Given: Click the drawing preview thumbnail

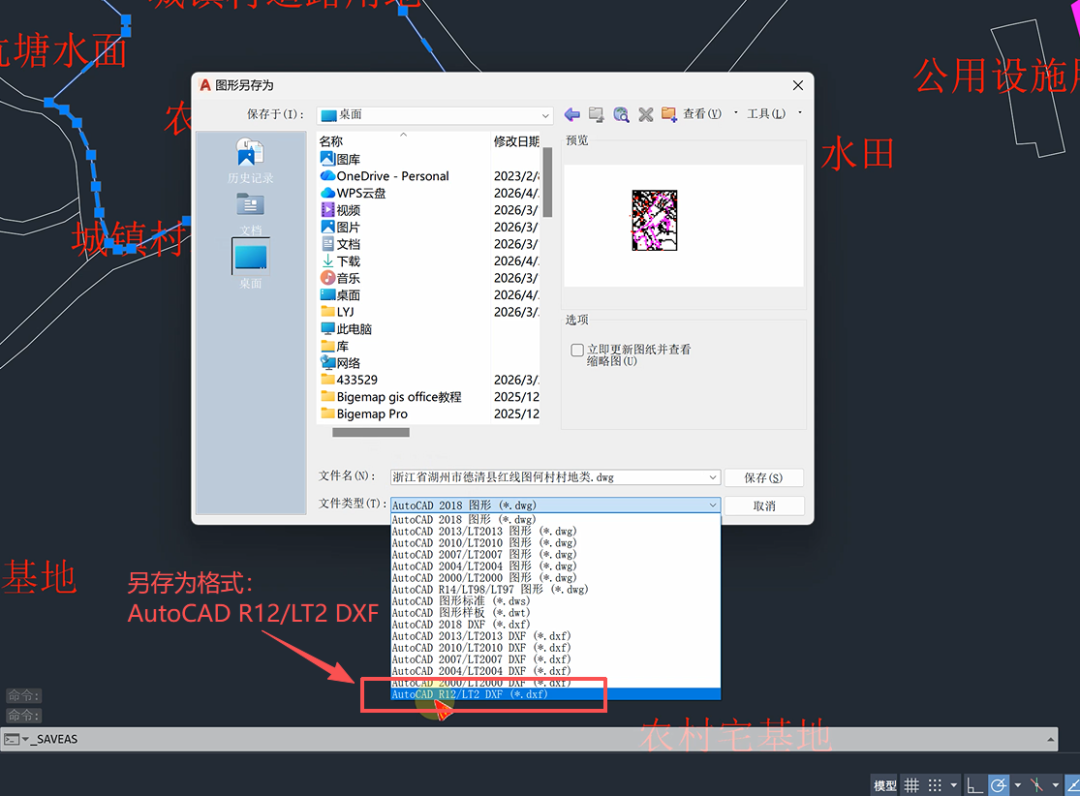Looking at the screenshot, I should click(654, 220).
